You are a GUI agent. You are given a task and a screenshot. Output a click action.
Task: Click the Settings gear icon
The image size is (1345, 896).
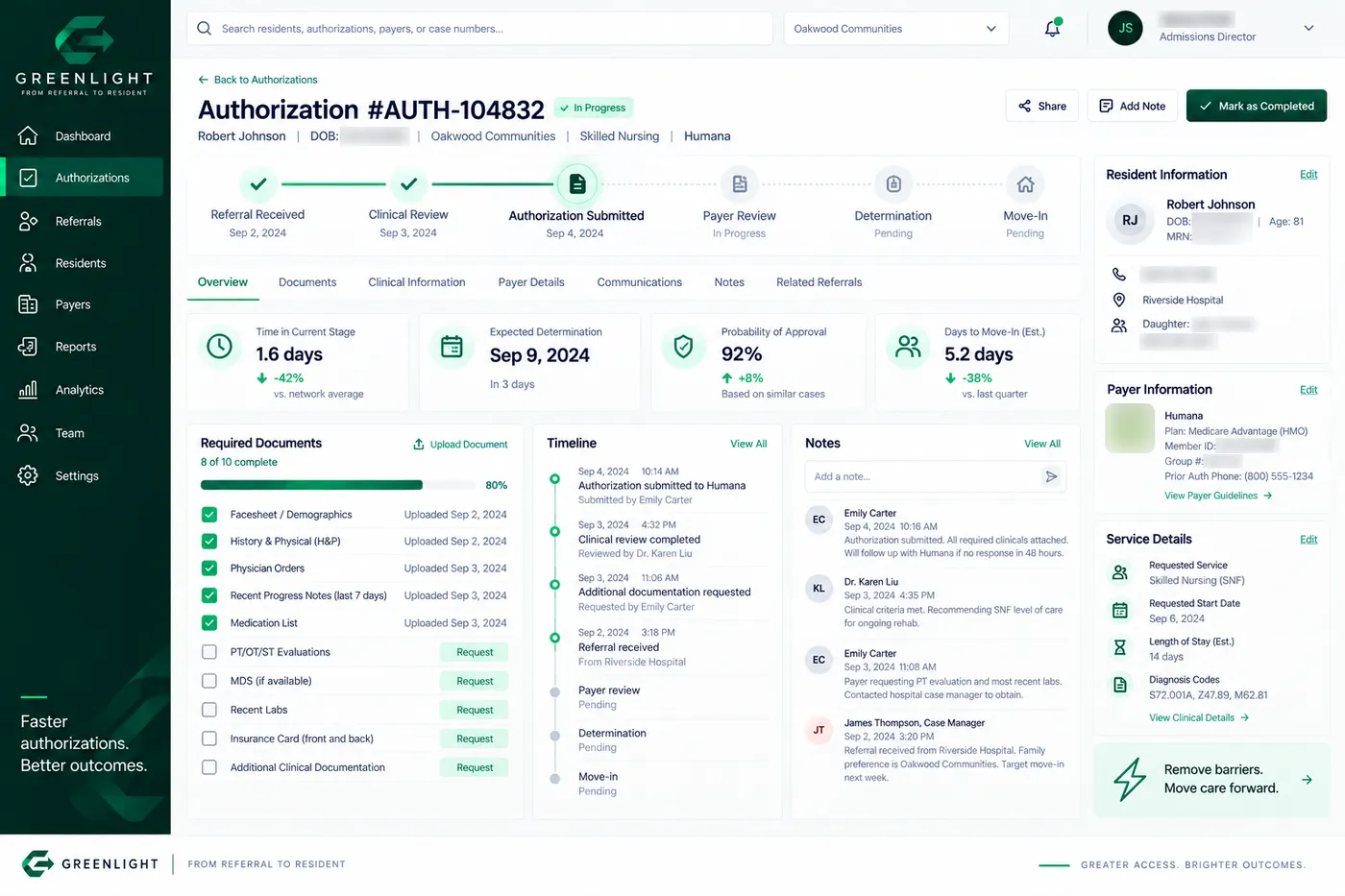click(28, 475)
